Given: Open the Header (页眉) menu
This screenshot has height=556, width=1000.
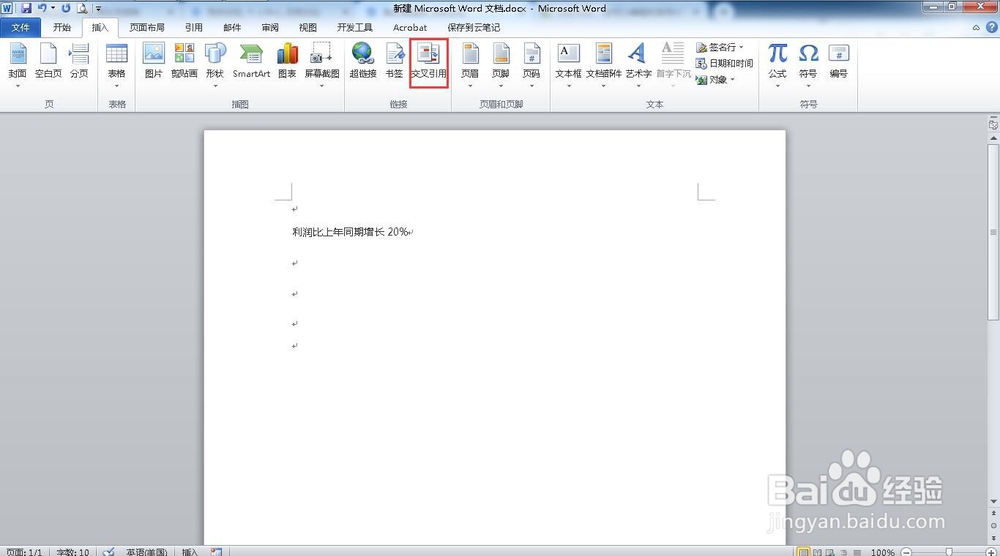Looking at the screenshot, I should 470,64.
